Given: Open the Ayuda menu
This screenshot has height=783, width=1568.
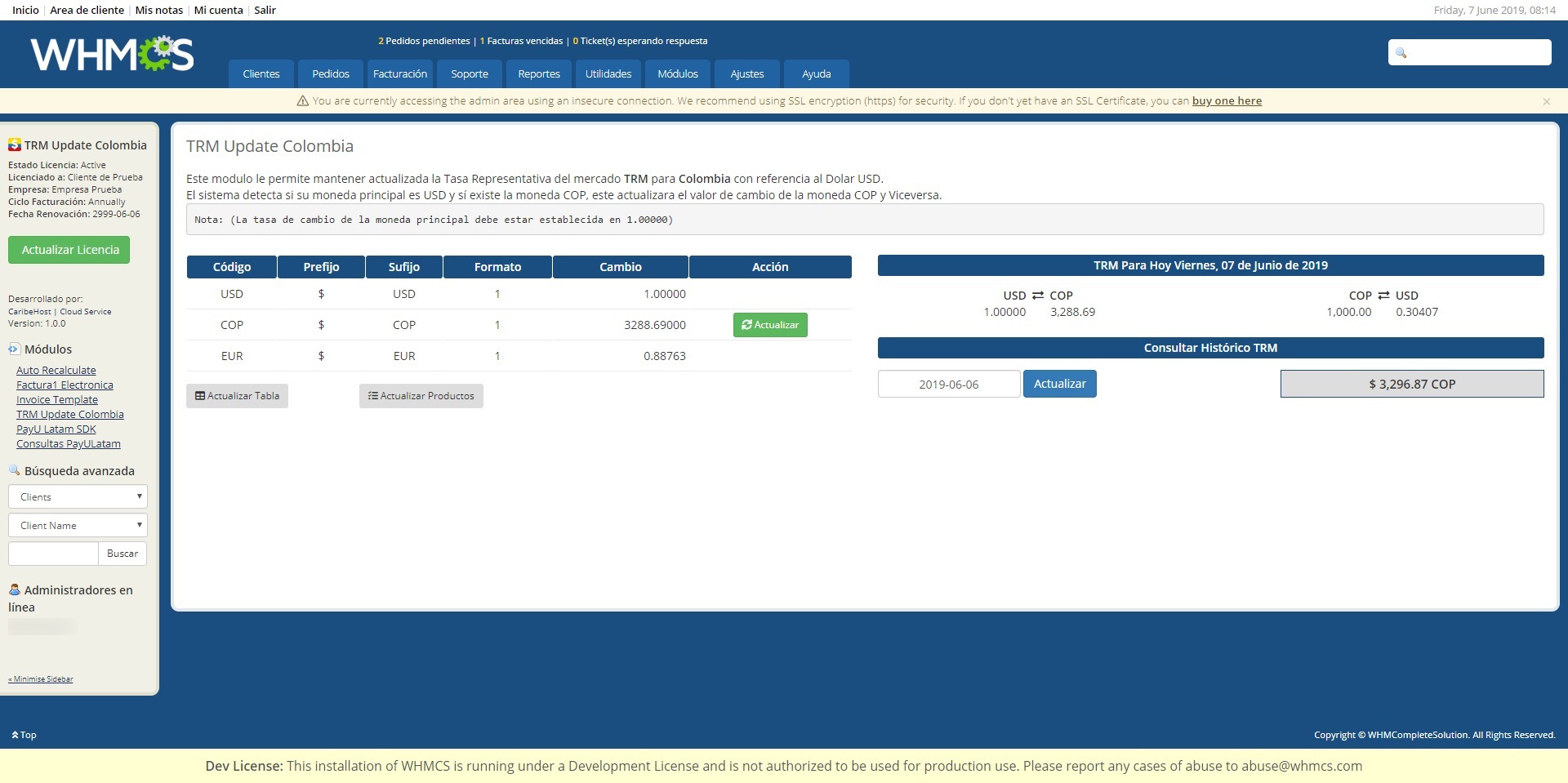Looking at the screenshot, I should coord(817,73).
